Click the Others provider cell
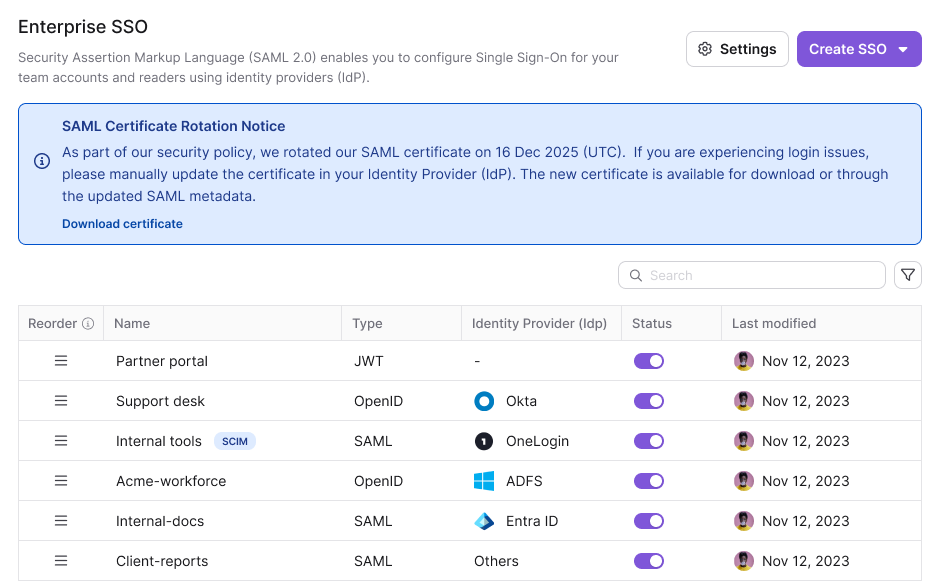940x581 pixels. pos(496,561)
